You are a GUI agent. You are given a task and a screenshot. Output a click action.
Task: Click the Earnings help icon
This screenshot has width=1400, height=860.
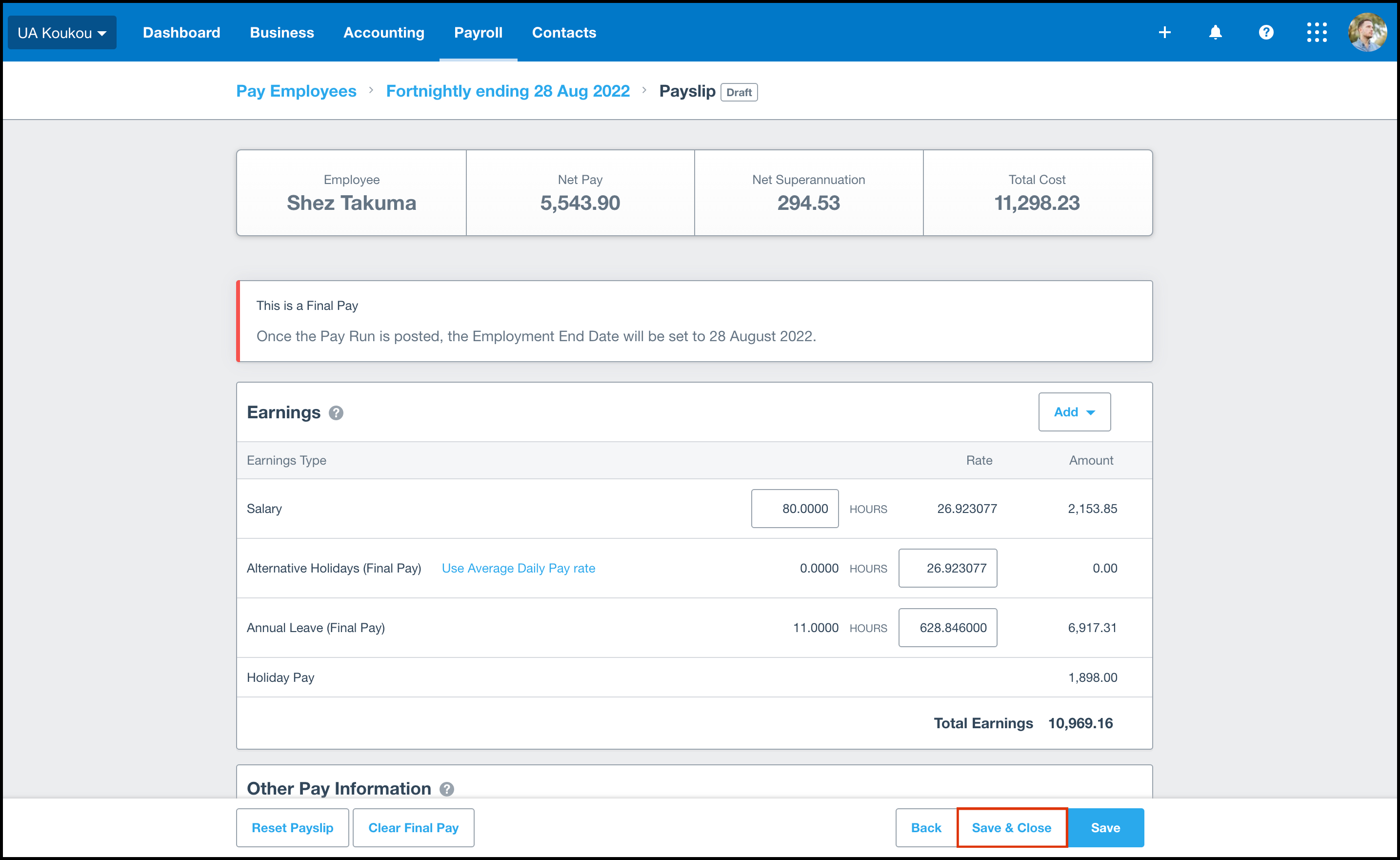(x=336, y=413)
